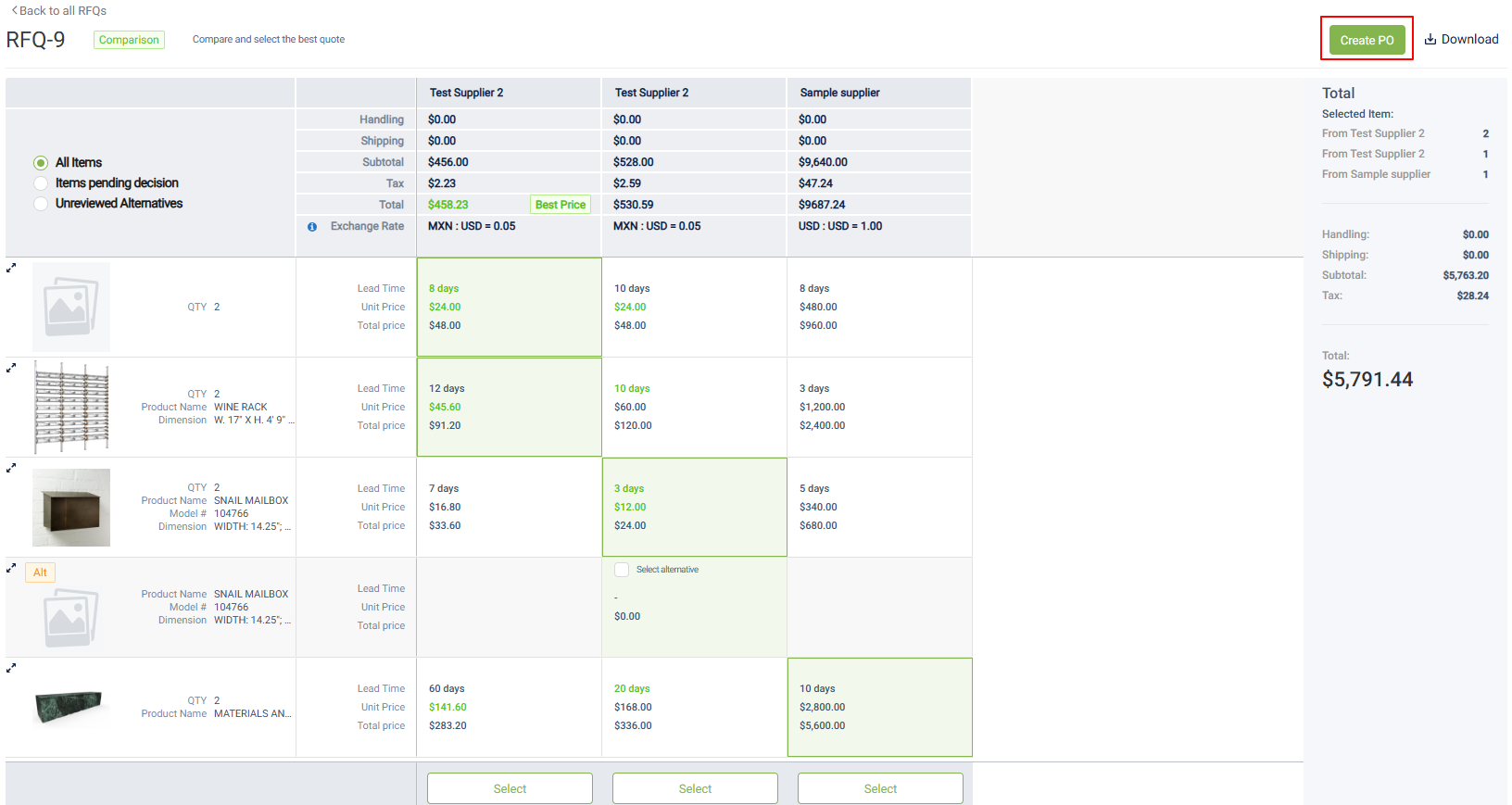
Task: Click the $47.24 tax value
Action: point(815,183)
